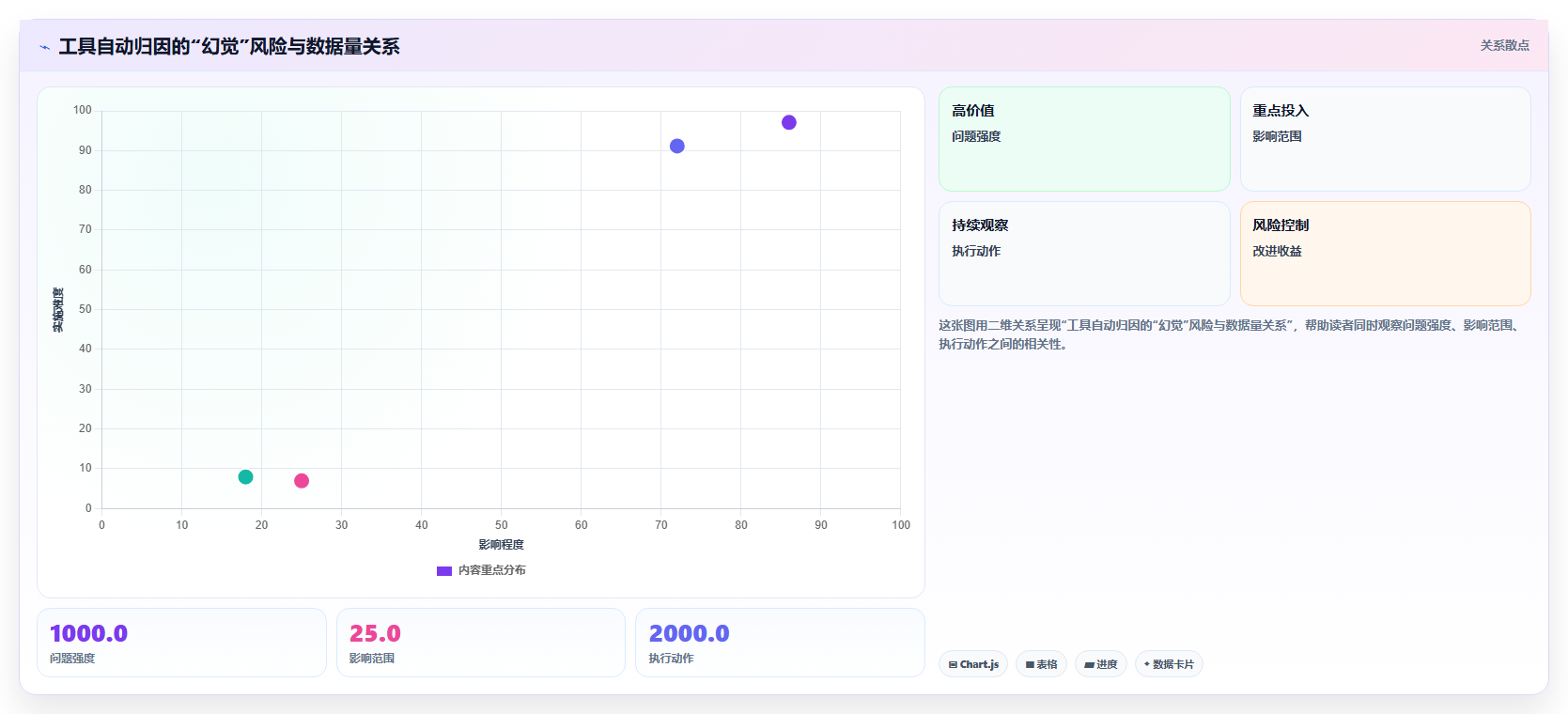
Task: Click the 内容重点分布 legend label
Action: click(x=492, y=570)
